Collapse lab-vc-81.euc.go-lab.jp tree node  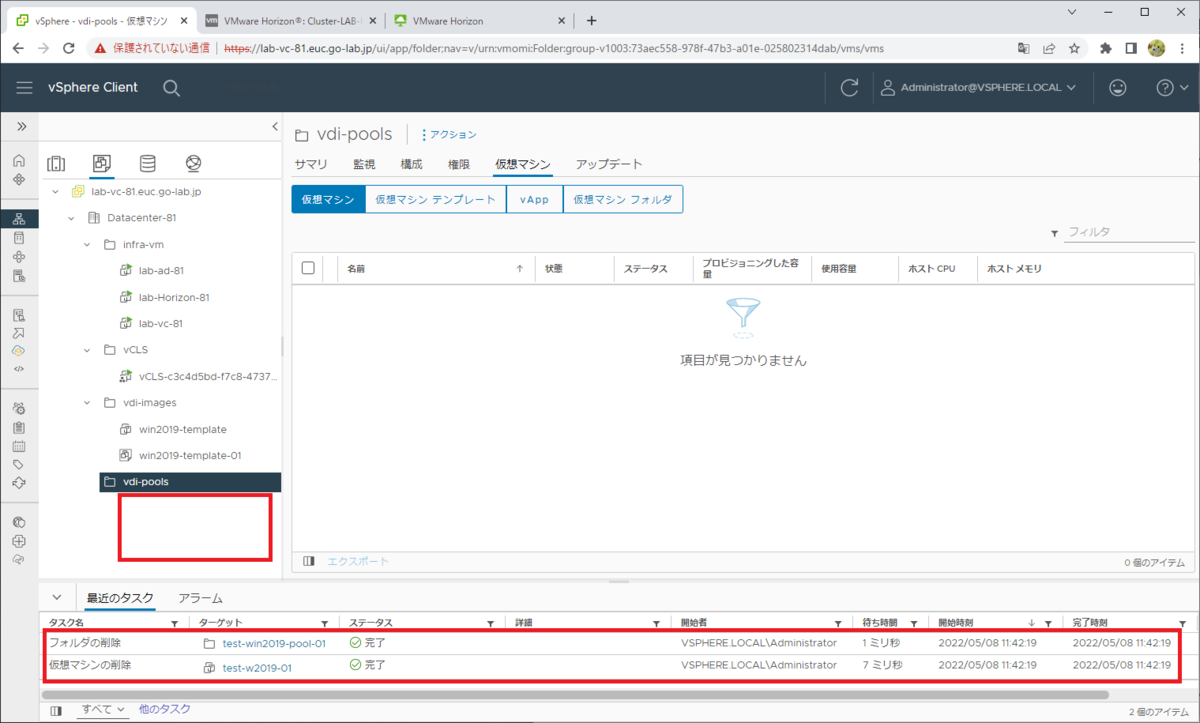coord(54,192)
